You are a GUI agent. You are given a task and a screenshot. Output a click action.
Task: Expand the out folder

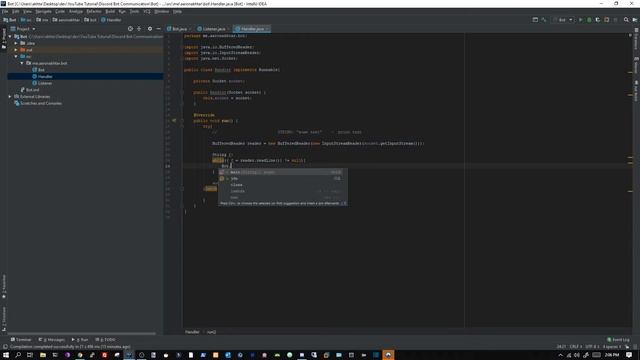[16, 50]
